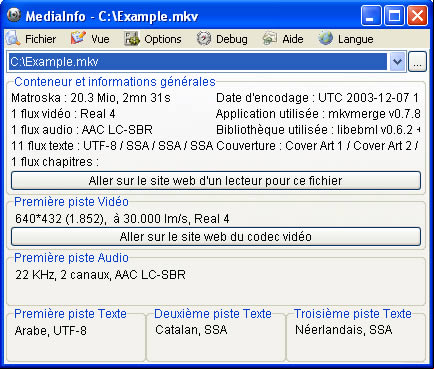Click "Bibliothèque utilisée : libebml" line
Viewport: 434px width, 369px height.
pyautogui.click(x=318, y=130)
